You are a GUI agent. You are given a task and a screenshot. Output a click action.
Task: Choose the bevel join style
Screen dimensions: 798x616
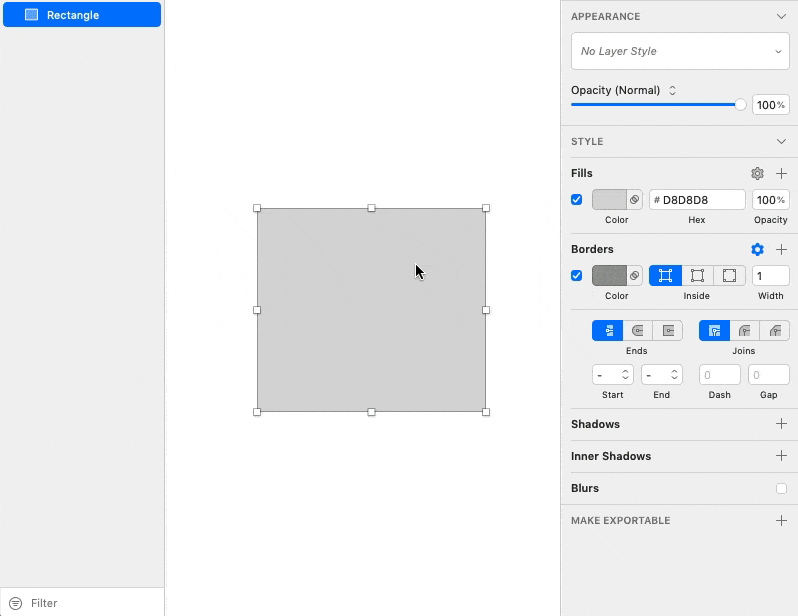coord(774,331)
